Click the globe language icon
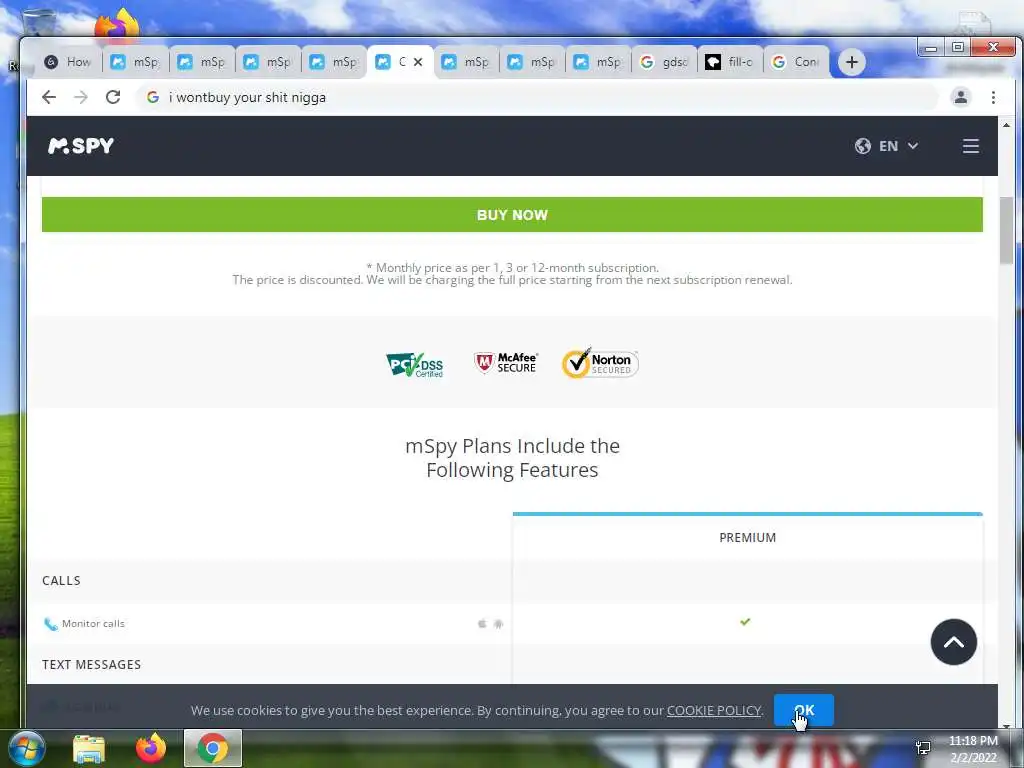 pos(863,146)
